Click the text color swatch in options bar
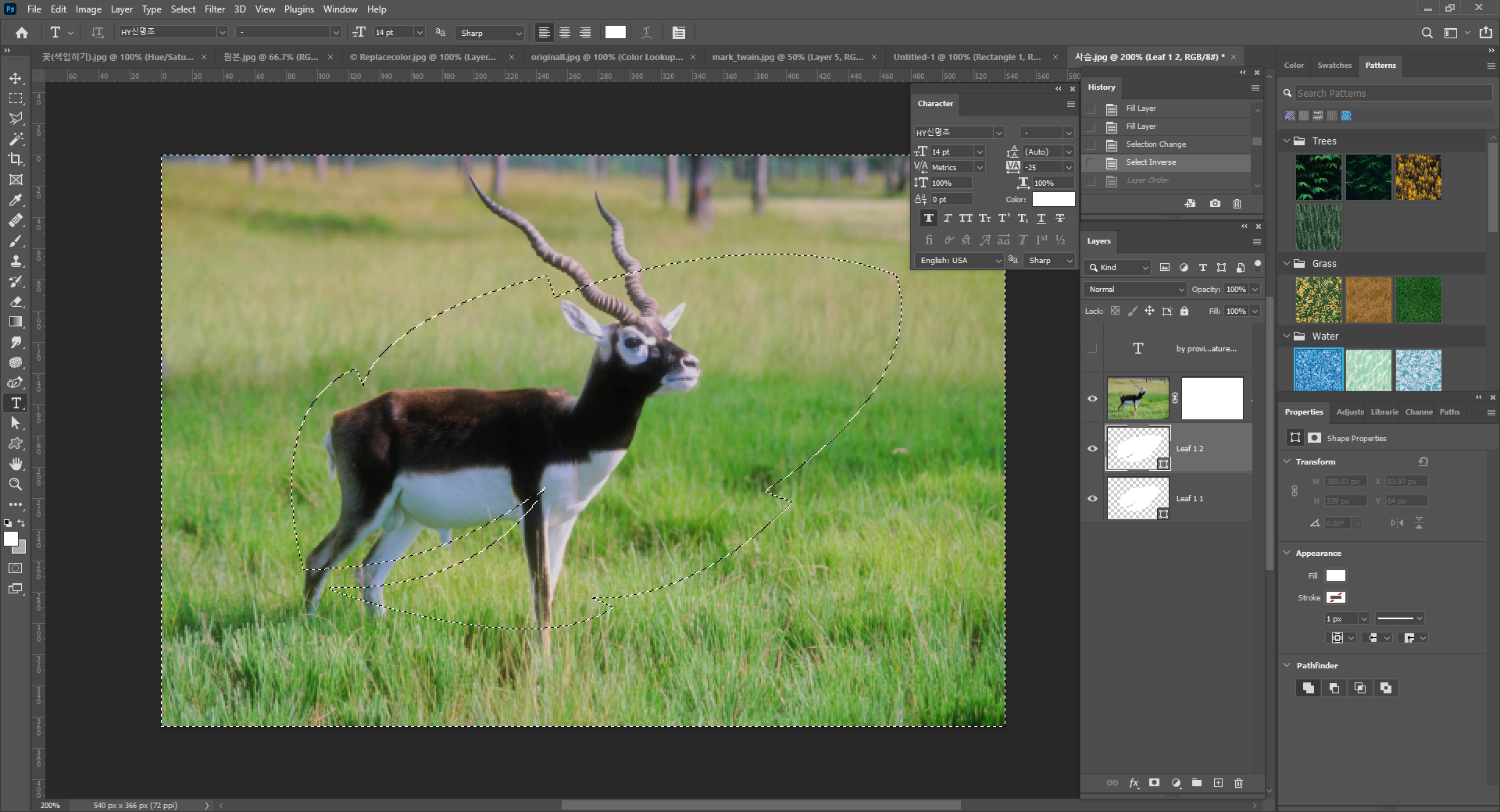This screenshot has height=812, width=1500. (616, 33)
